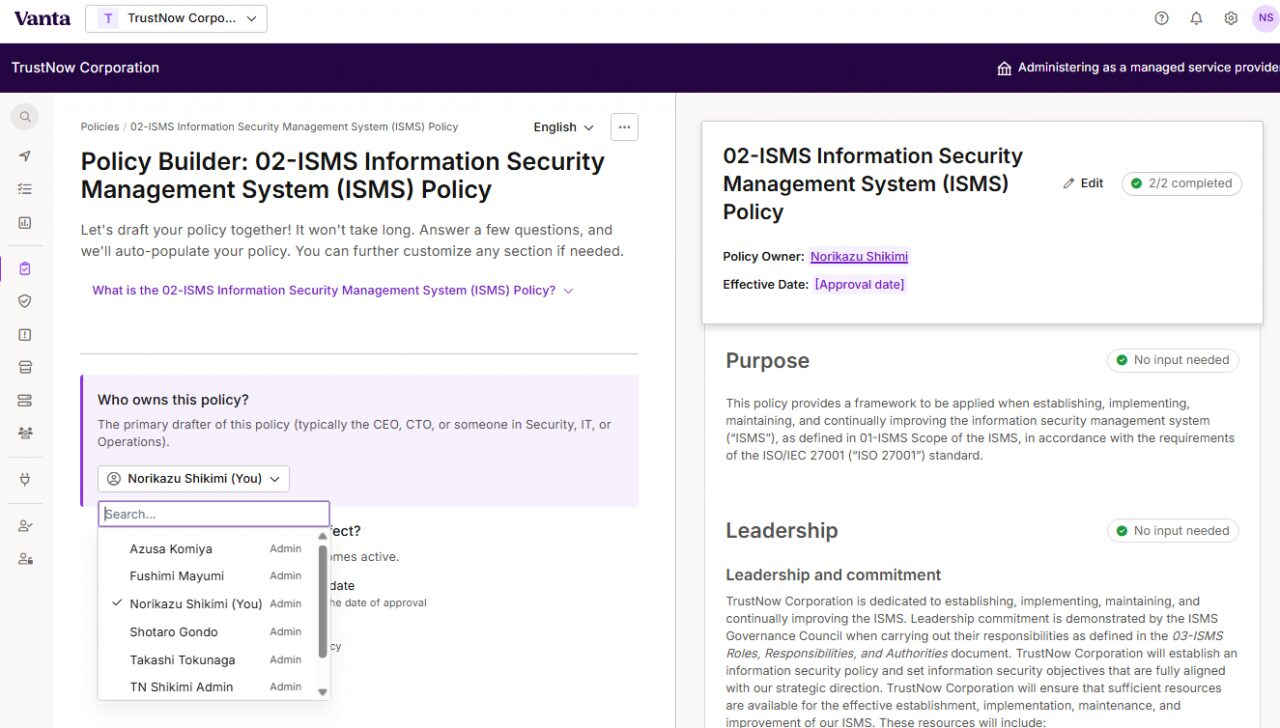Image resolution: width=1280 pixels, height=728 pixels.
Task: Go to the Policies breadcrumb link
Action: point(100,127)
